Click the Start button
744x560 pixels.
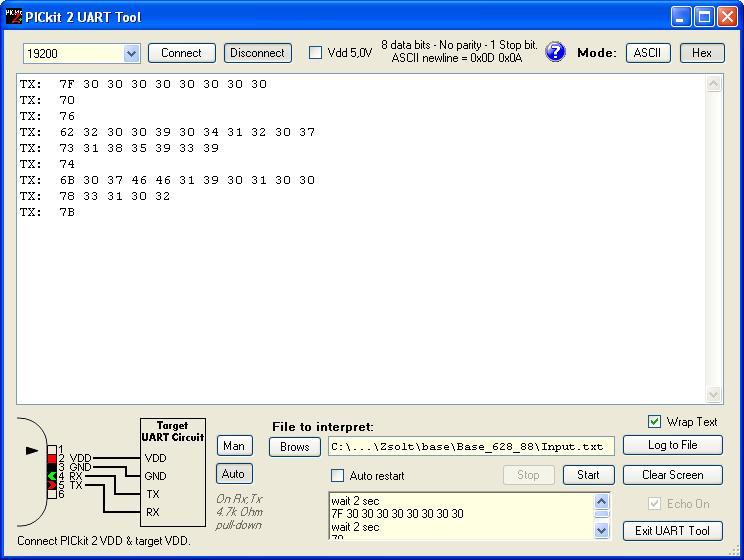[x=588, y=475]
